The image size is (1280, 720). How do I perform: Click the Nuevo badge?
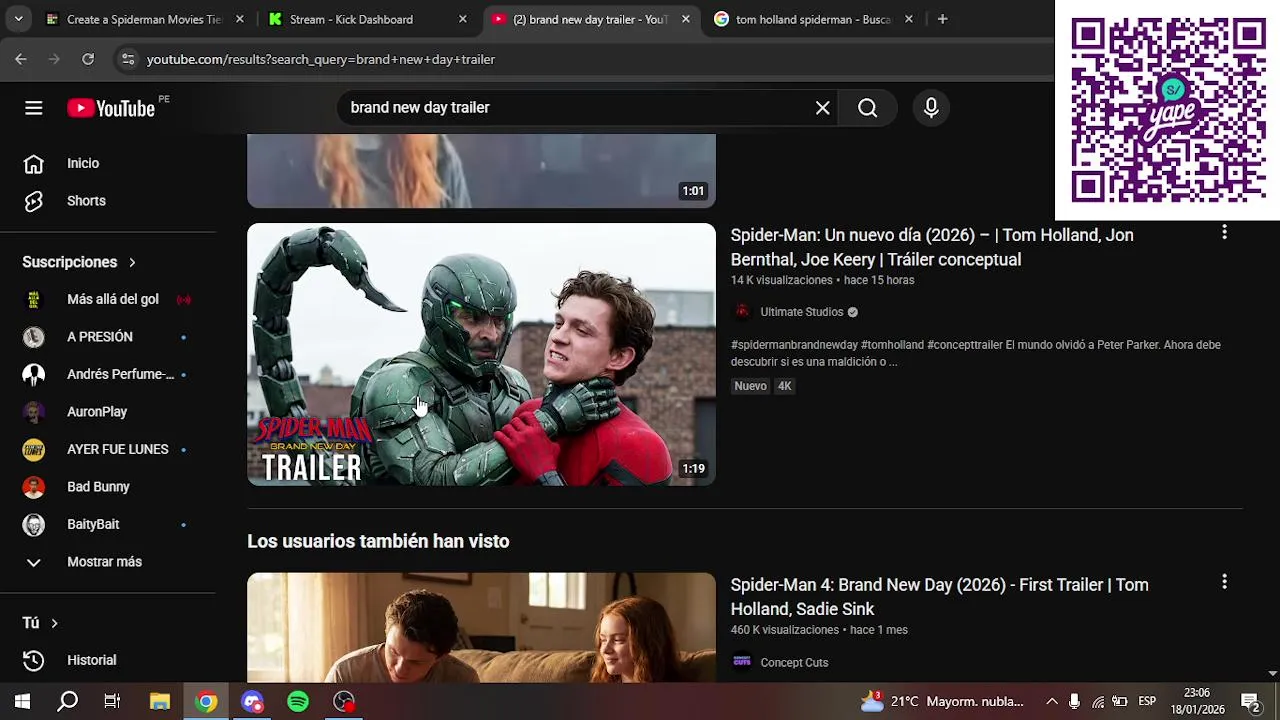(x=750, y=386)
